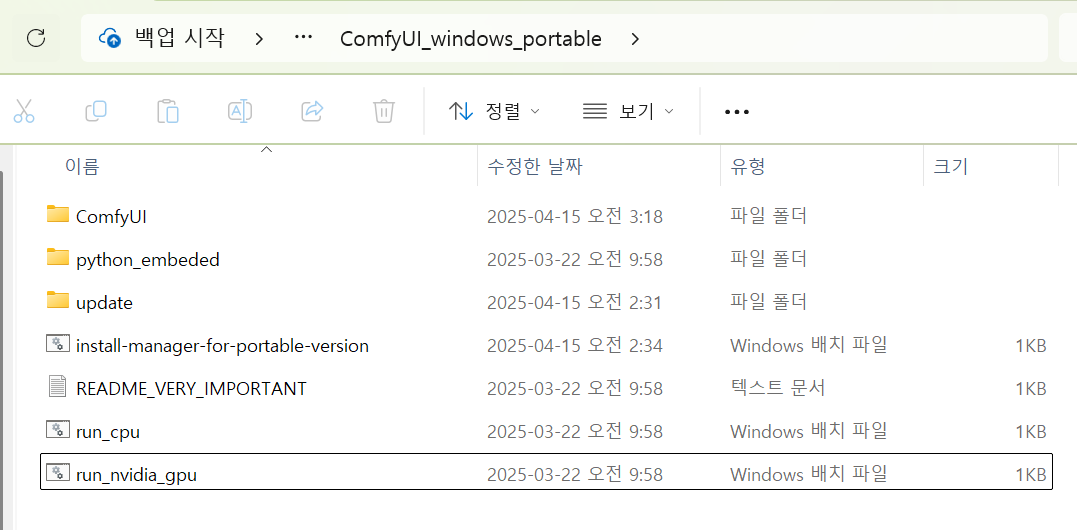Screen dimensions: 1077x530
Task: Click README_VERY_IMPORTANT text document icon
Action: coord(58,387)
